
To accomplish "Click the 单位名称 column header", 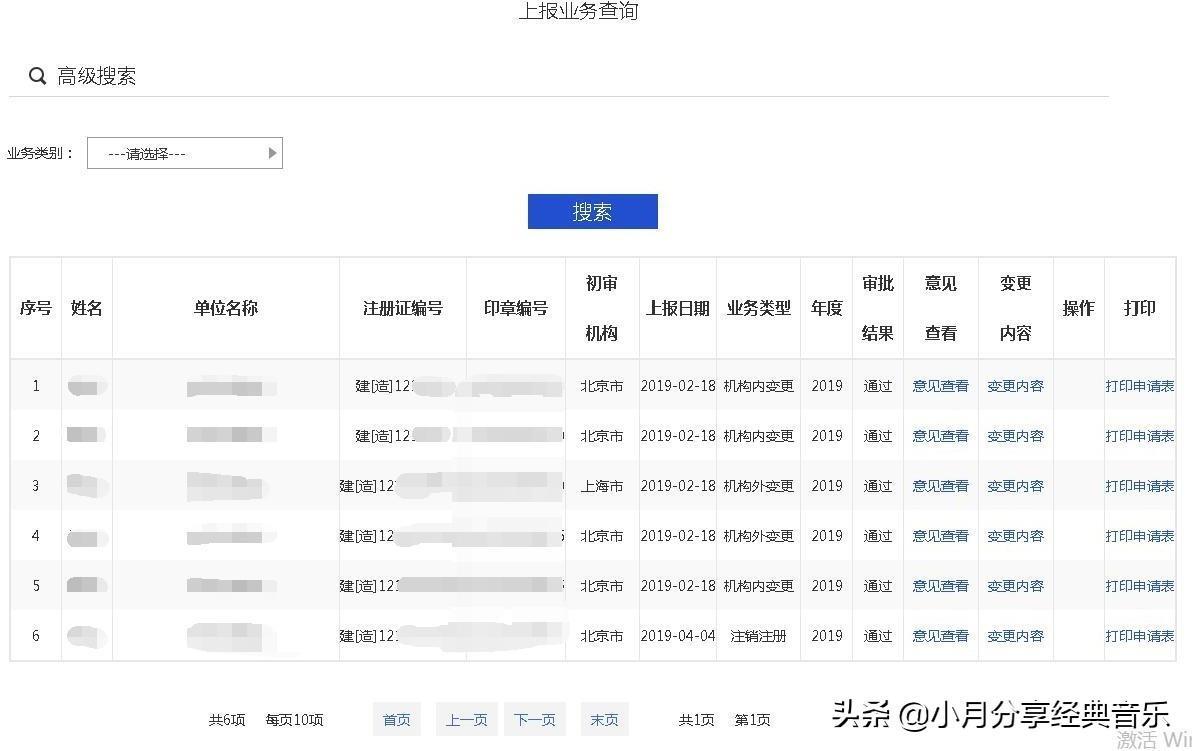I will tap(225, 308).
